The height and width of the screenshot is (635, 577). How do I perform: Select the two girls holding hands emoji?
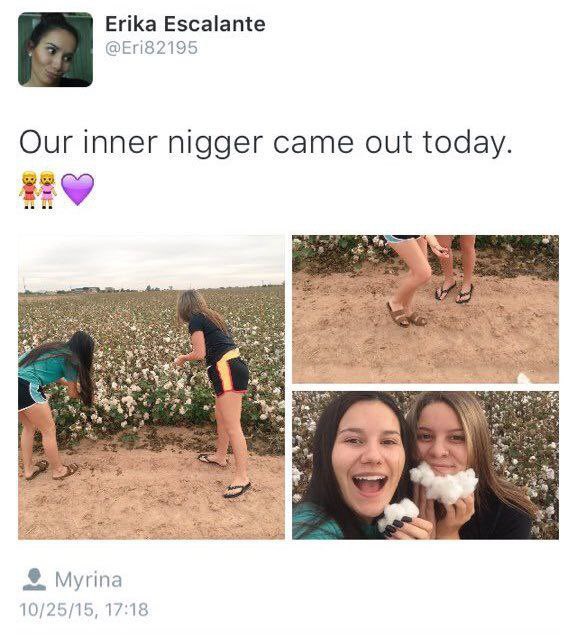coord(38,190)
